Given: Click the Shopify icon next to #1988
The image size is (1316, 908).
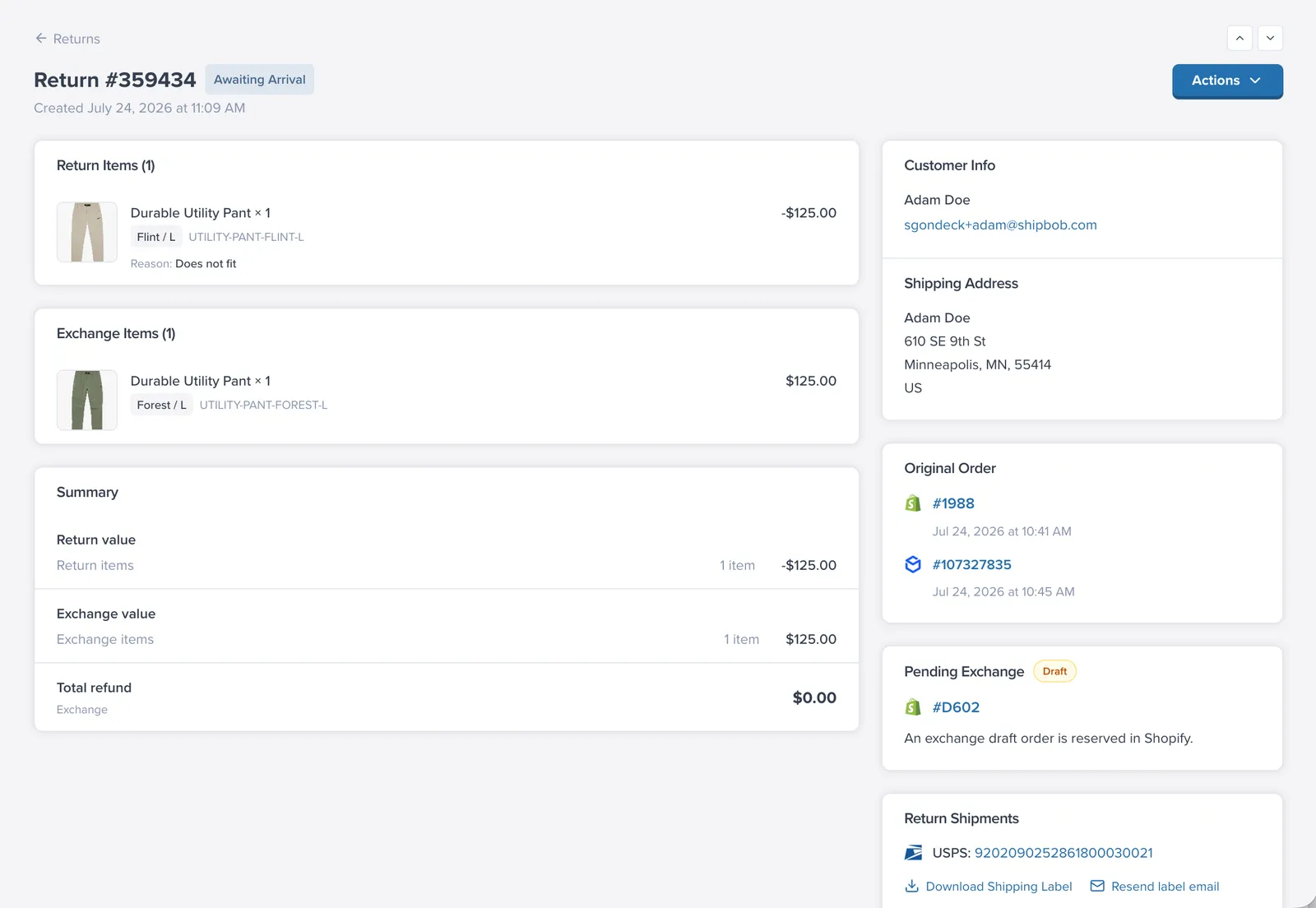Looking at the screenshot, I should point(913,503).
